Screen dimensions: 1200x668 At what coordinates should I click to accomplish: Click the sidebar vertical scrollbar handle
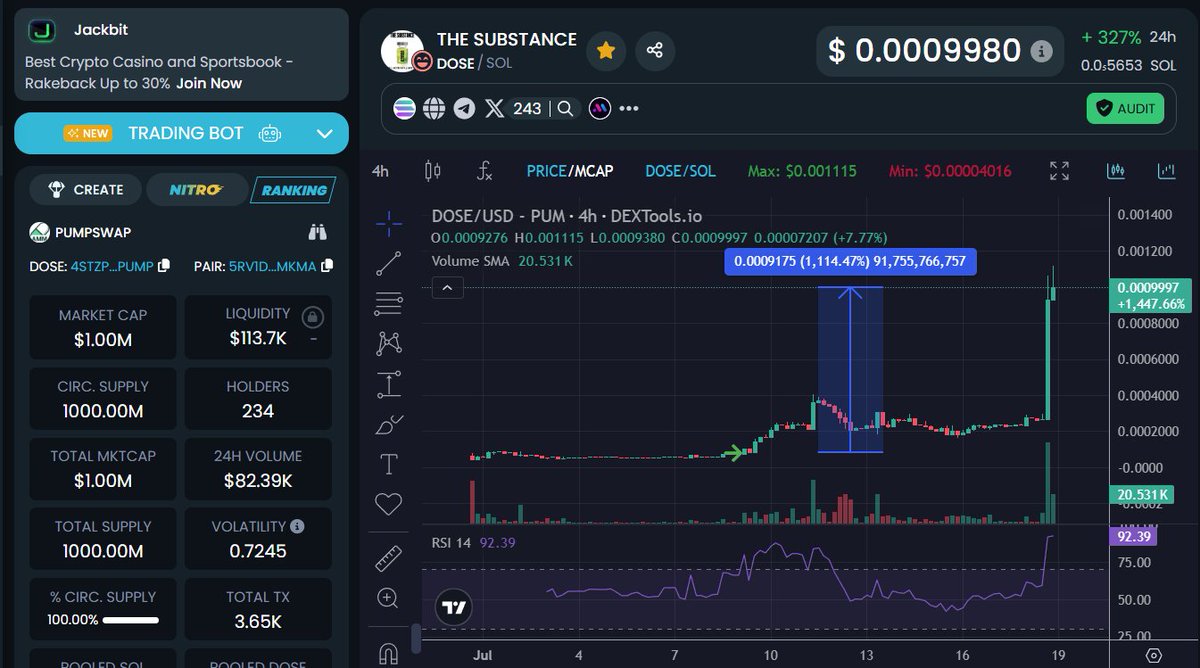point(416,637)
